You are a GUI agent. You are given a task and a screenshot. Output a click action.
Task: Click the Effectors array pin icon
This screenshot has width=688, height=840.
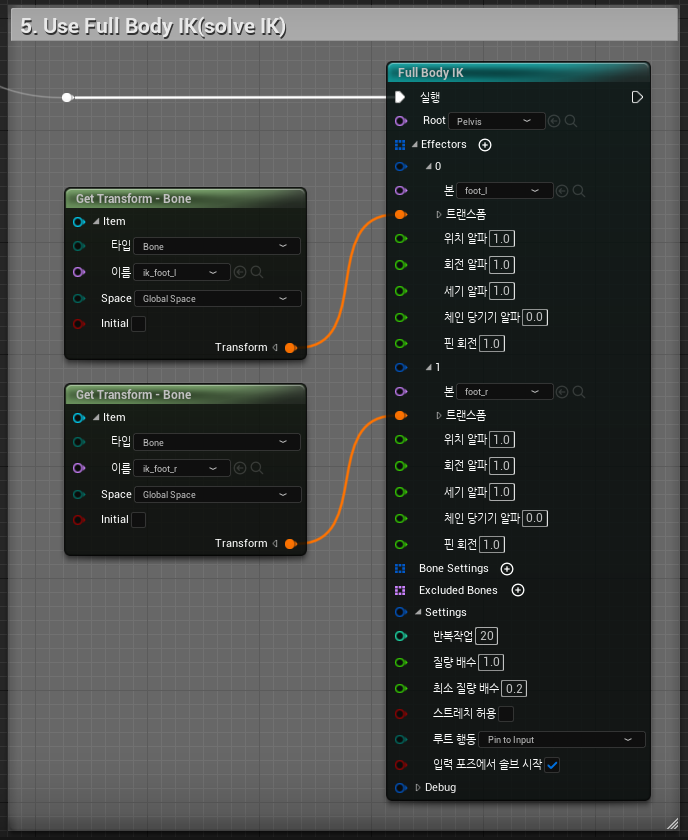tap(400, 145)
